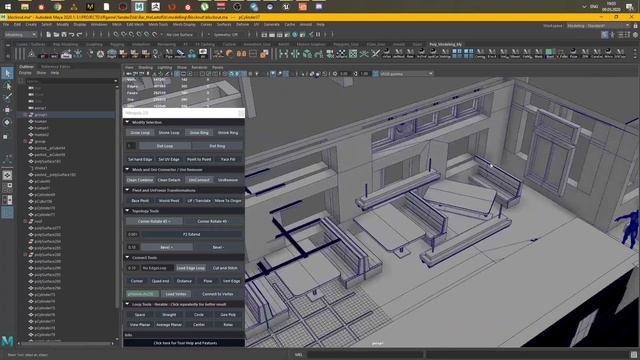640x360 pixels.
Task: Click the Redo arrow icon
Action: [80, 35]
